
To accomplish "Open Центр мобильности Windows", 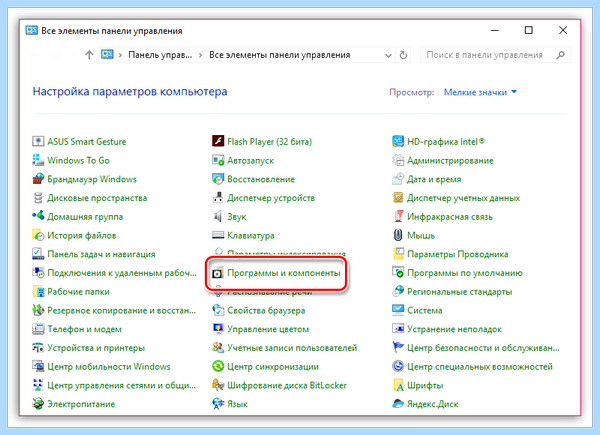I will (101, 367).
